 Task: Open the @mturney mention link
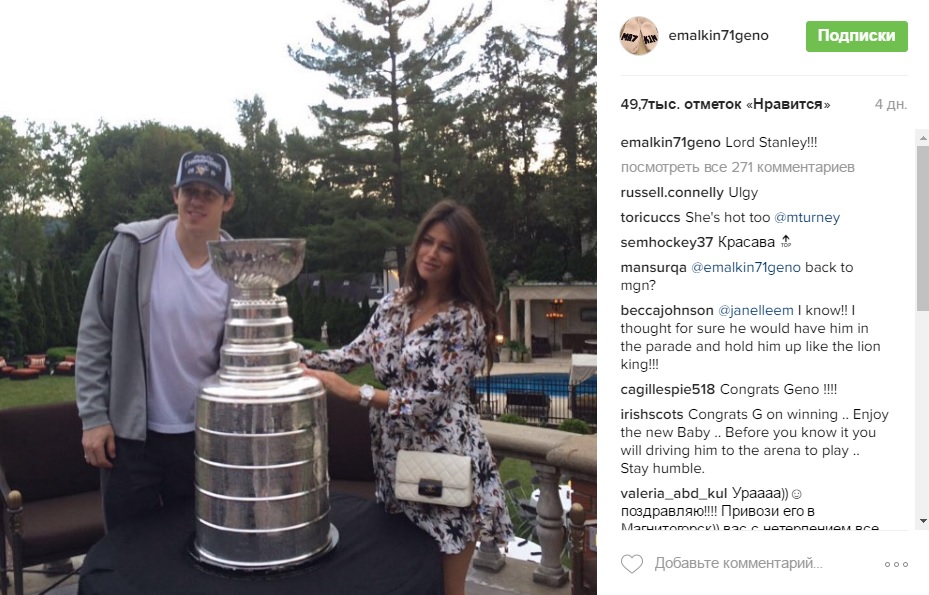[x=807, y=217]
